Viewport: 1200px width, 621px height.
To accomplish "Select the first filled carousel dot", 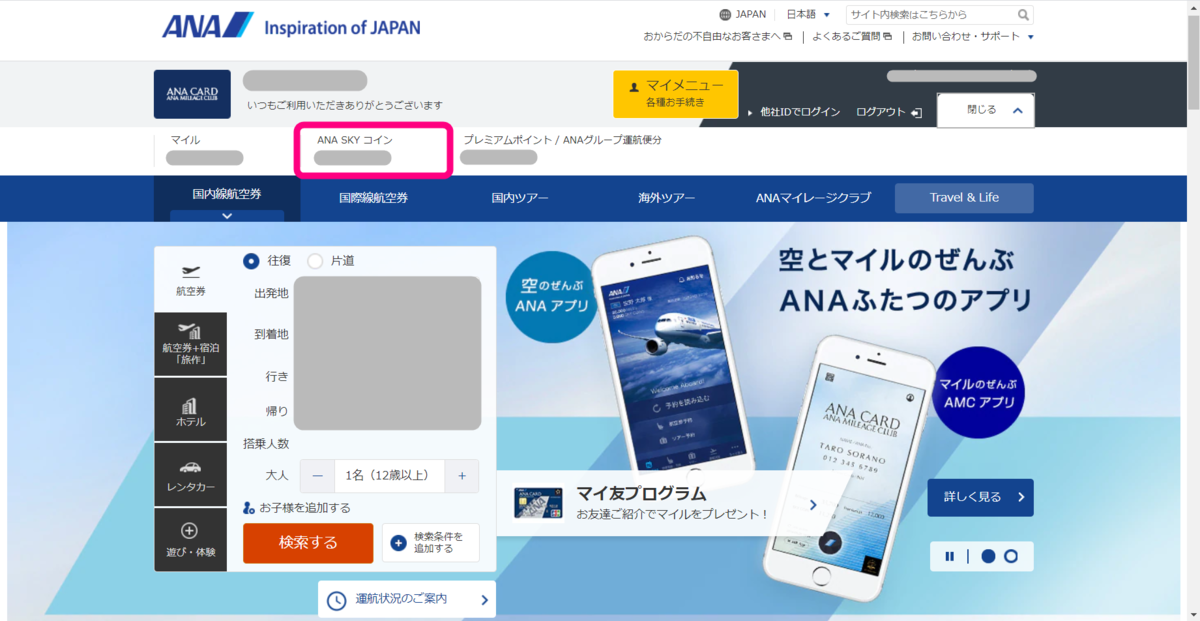I will [988, 556].
